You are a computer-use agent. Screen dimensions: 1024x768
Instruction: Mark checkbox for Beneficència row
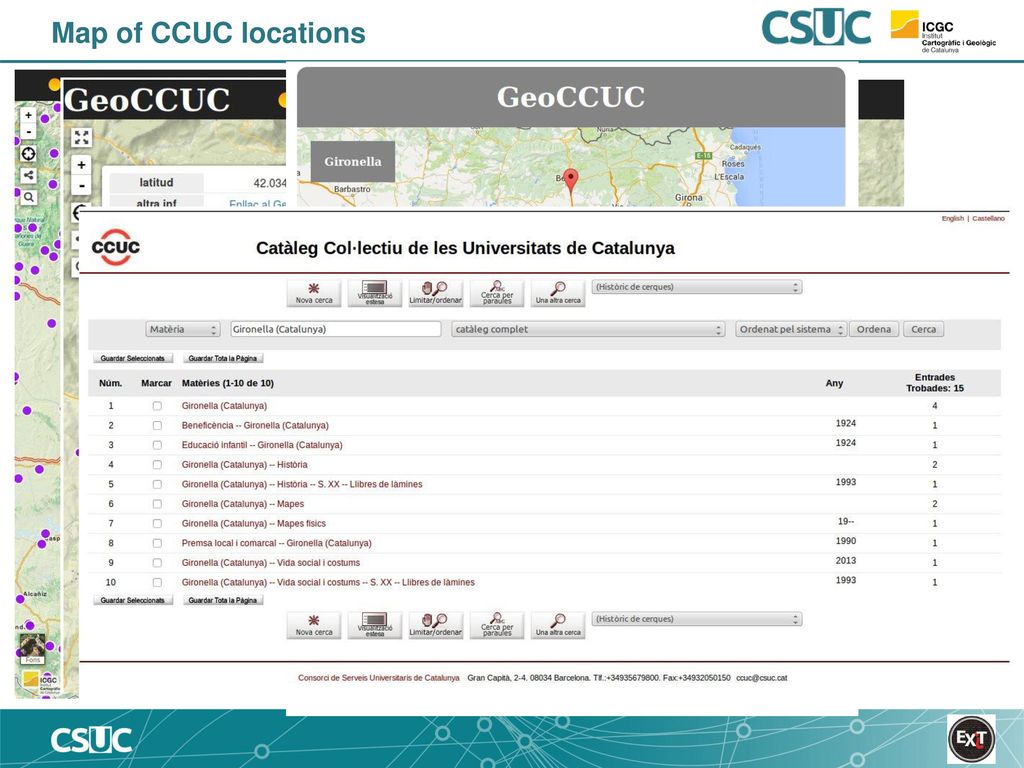click(157, 425)
